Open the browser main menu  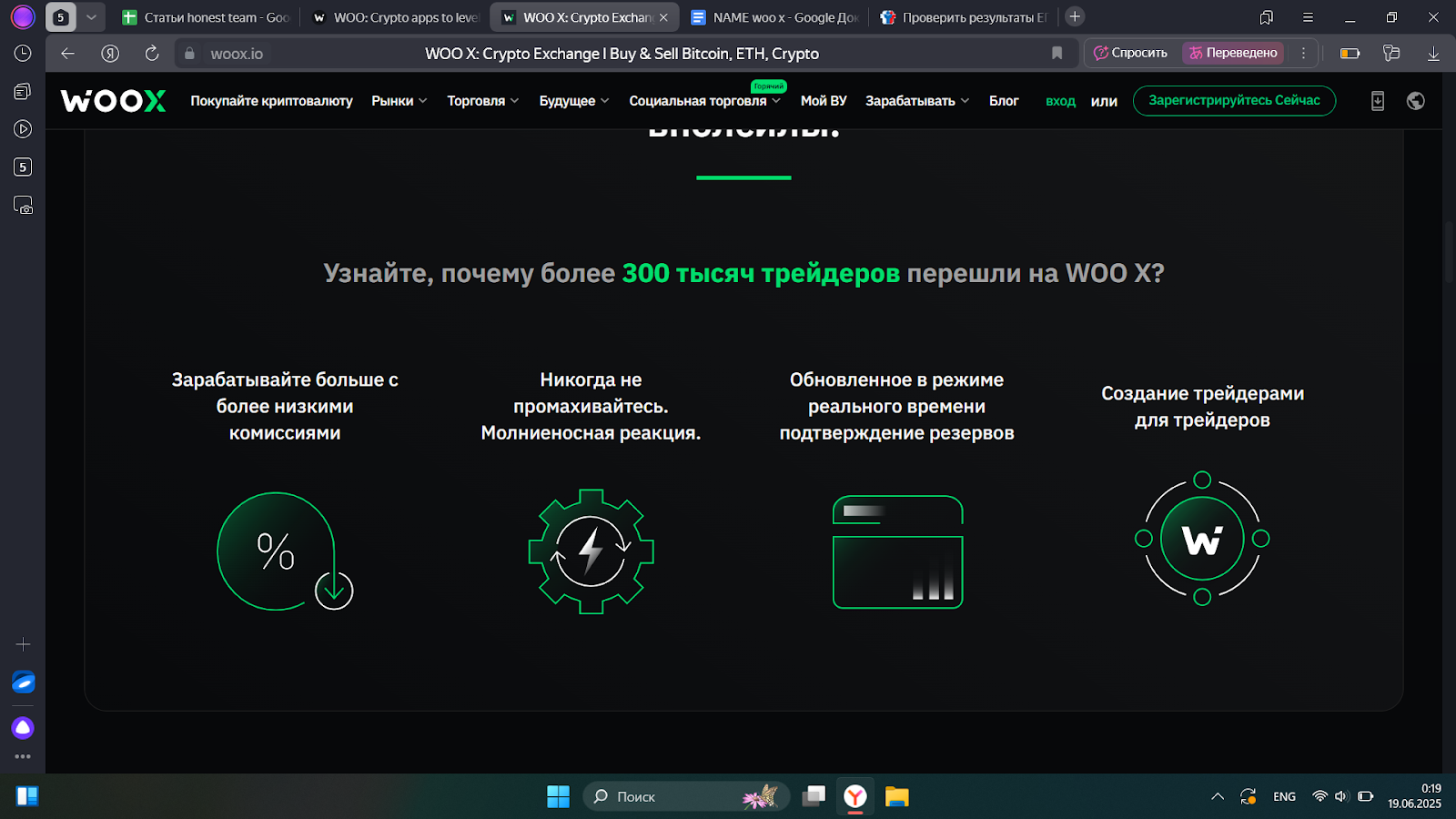(x=1308, y=16)
